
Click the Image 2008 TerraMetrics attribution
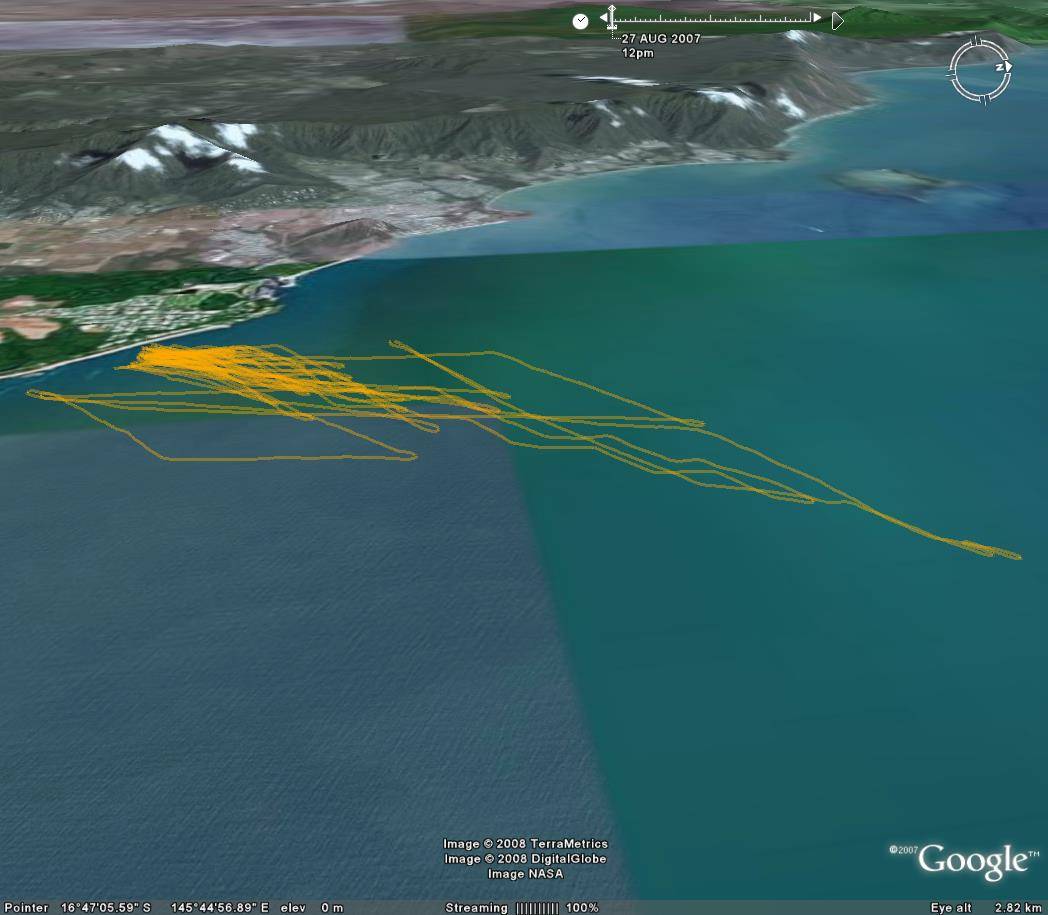click(x=525, y=844)
